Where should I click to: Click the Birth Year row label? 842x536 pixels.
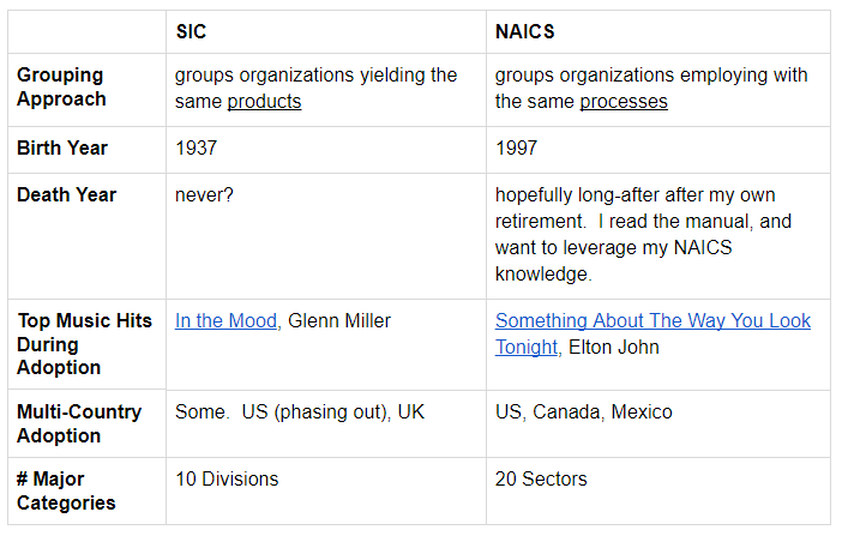[62, 148]
